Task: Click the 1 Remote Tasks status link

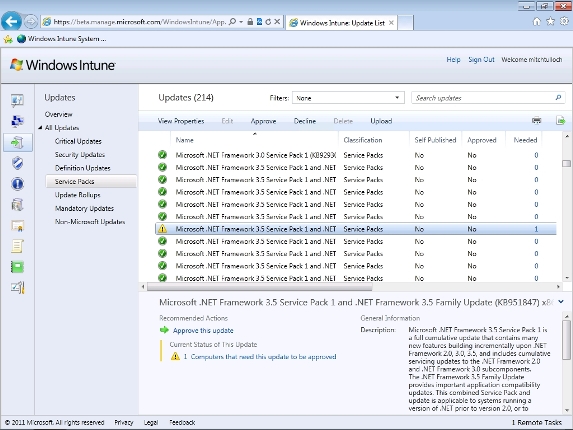Action: tap(537, 422)
